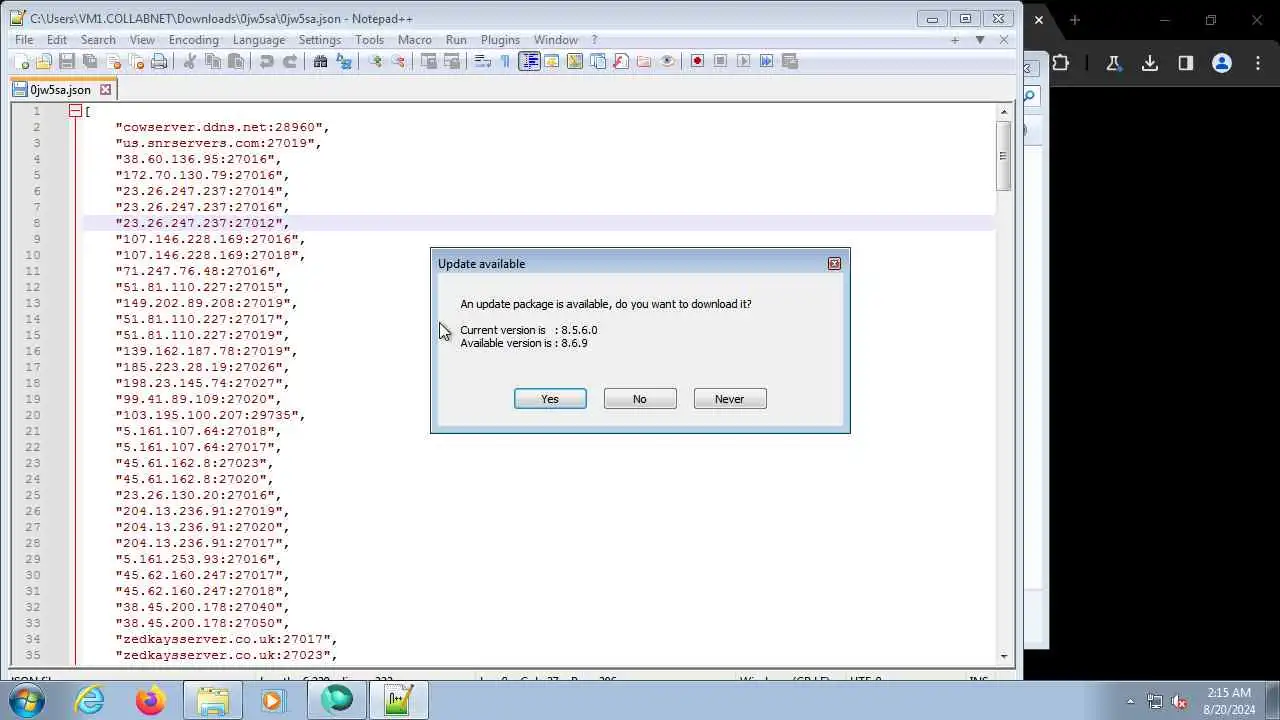The height and width of the screenshot is (720, 1280).
Task: Click Yes to download the update
Action: [x=550, y=399]
